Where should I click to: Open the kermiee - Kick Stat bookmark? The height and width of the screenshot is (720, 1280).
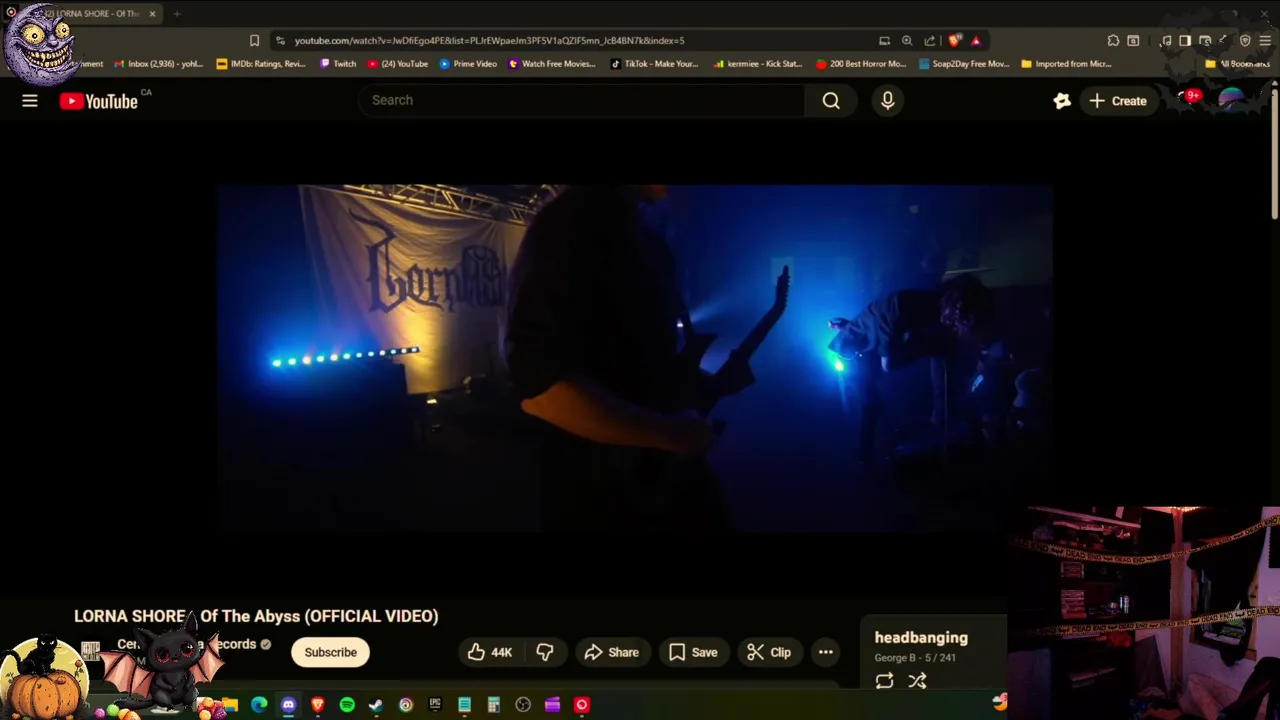point(758,64)
